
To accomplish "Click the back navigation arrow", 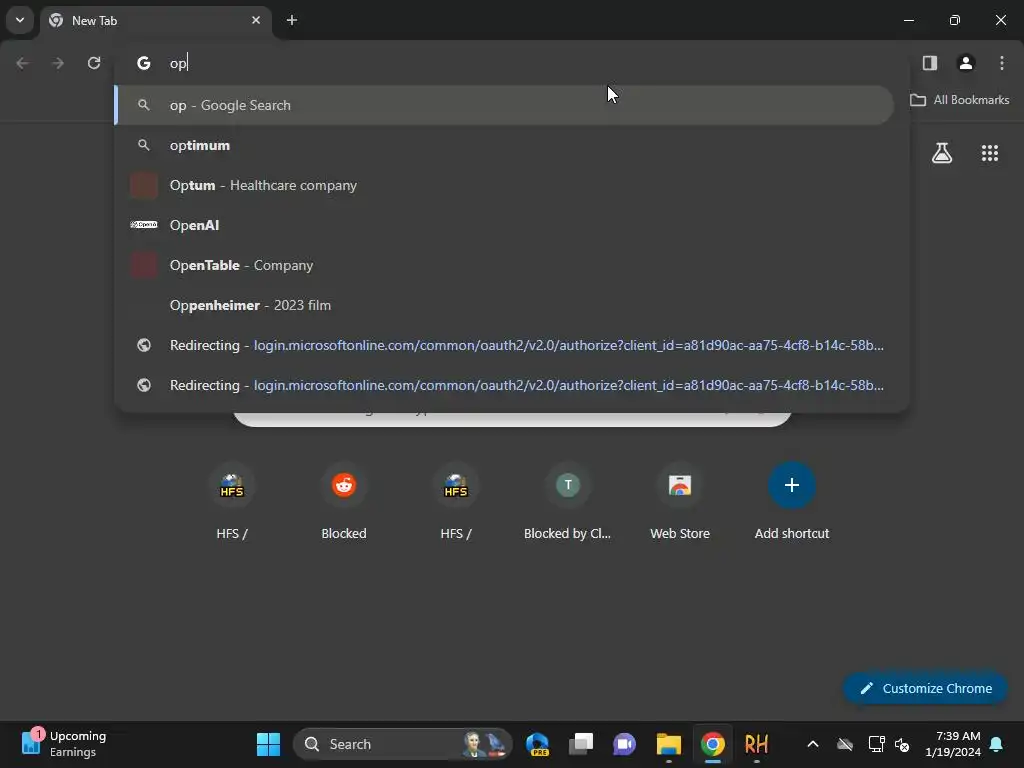I will click(22, 63).
